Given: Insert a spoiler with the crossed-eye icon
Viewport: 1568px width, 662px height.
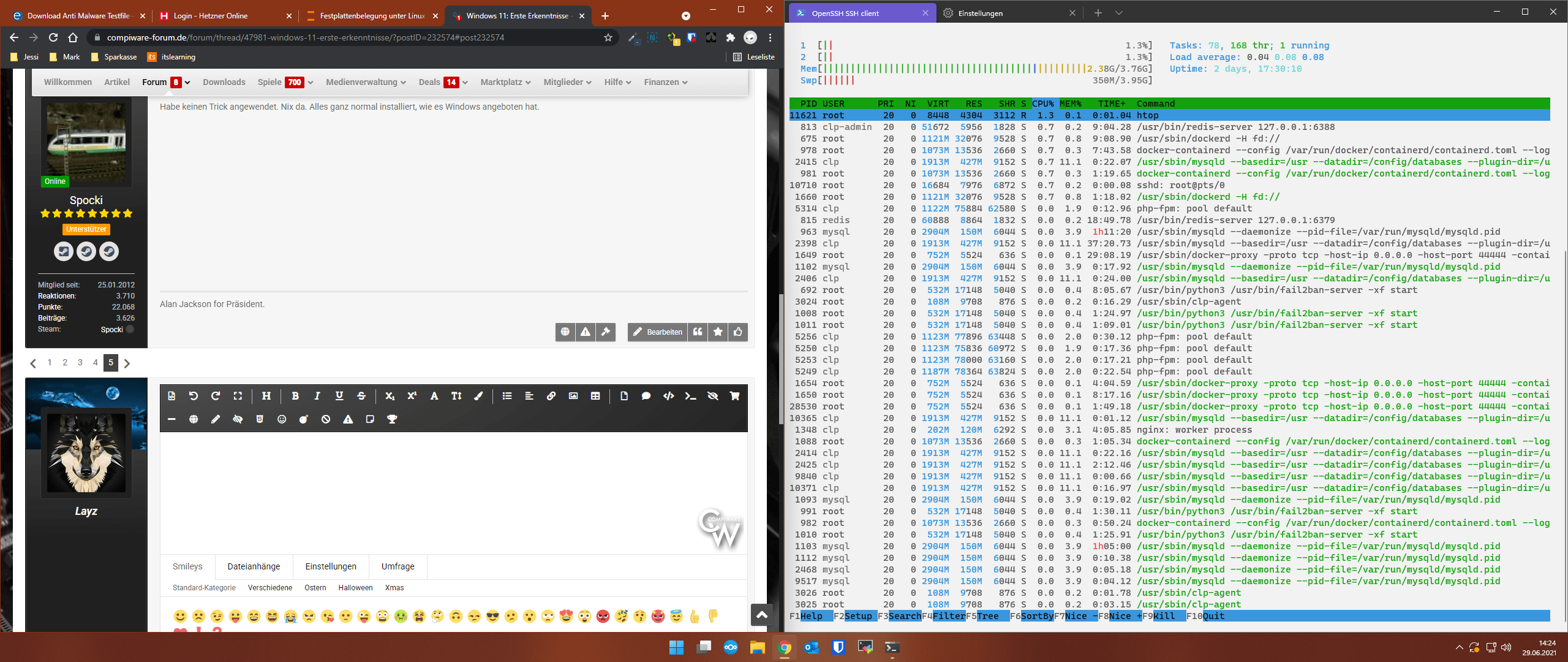Looking at the screenshot, I should [x=712, y=396].
